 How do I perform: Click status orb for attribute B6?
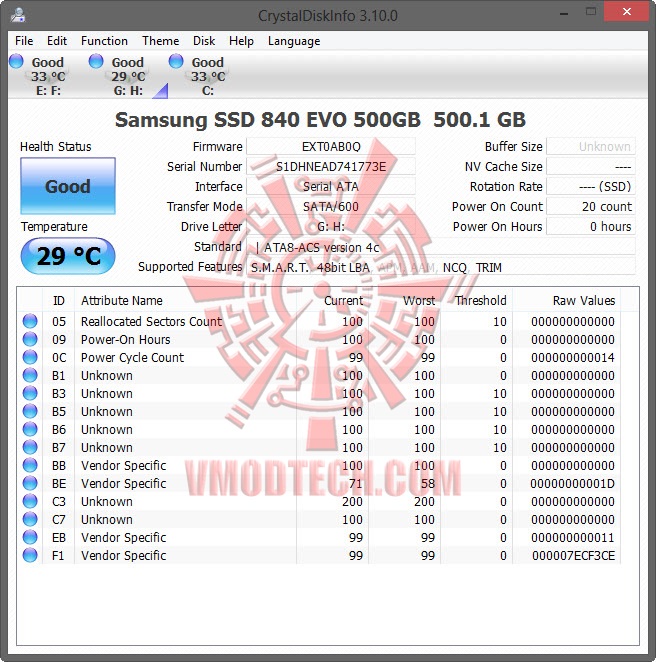click(30, 429)
